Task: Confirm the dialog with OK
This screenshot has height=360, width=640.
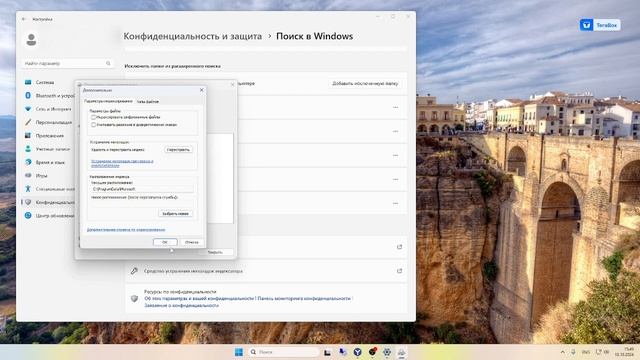Action: click(x=165, y=242)
